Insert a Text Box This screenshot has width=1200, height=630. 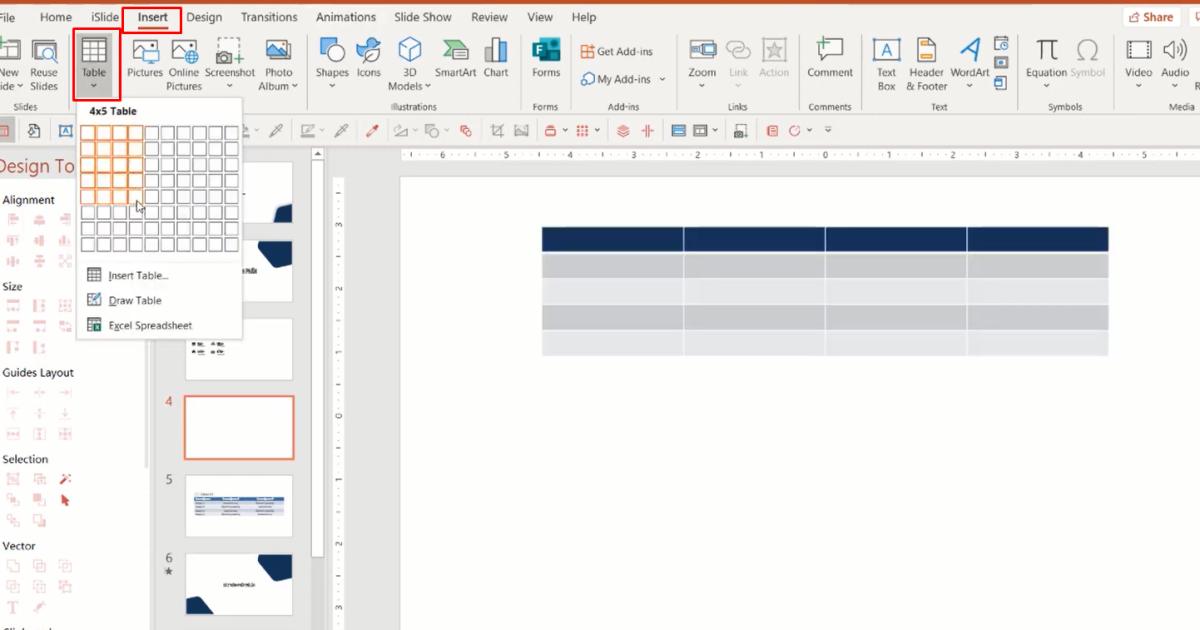pyautogui.click(x=887, y=64)
